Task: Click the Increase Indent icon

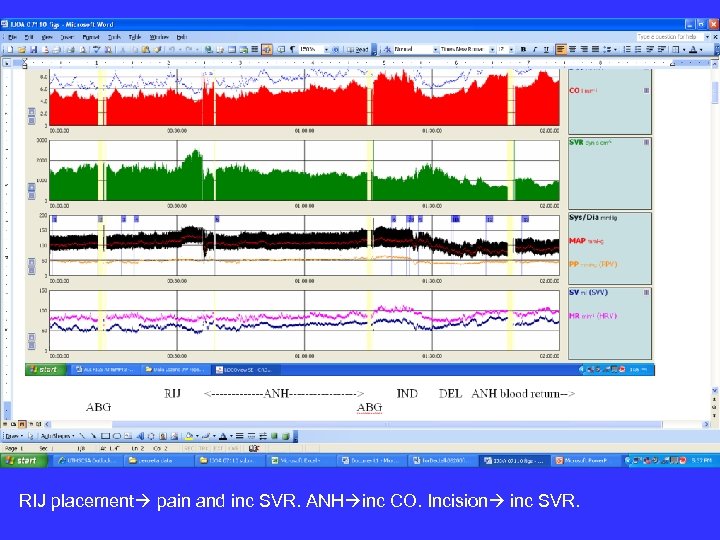Action: (x=661, y=49)
